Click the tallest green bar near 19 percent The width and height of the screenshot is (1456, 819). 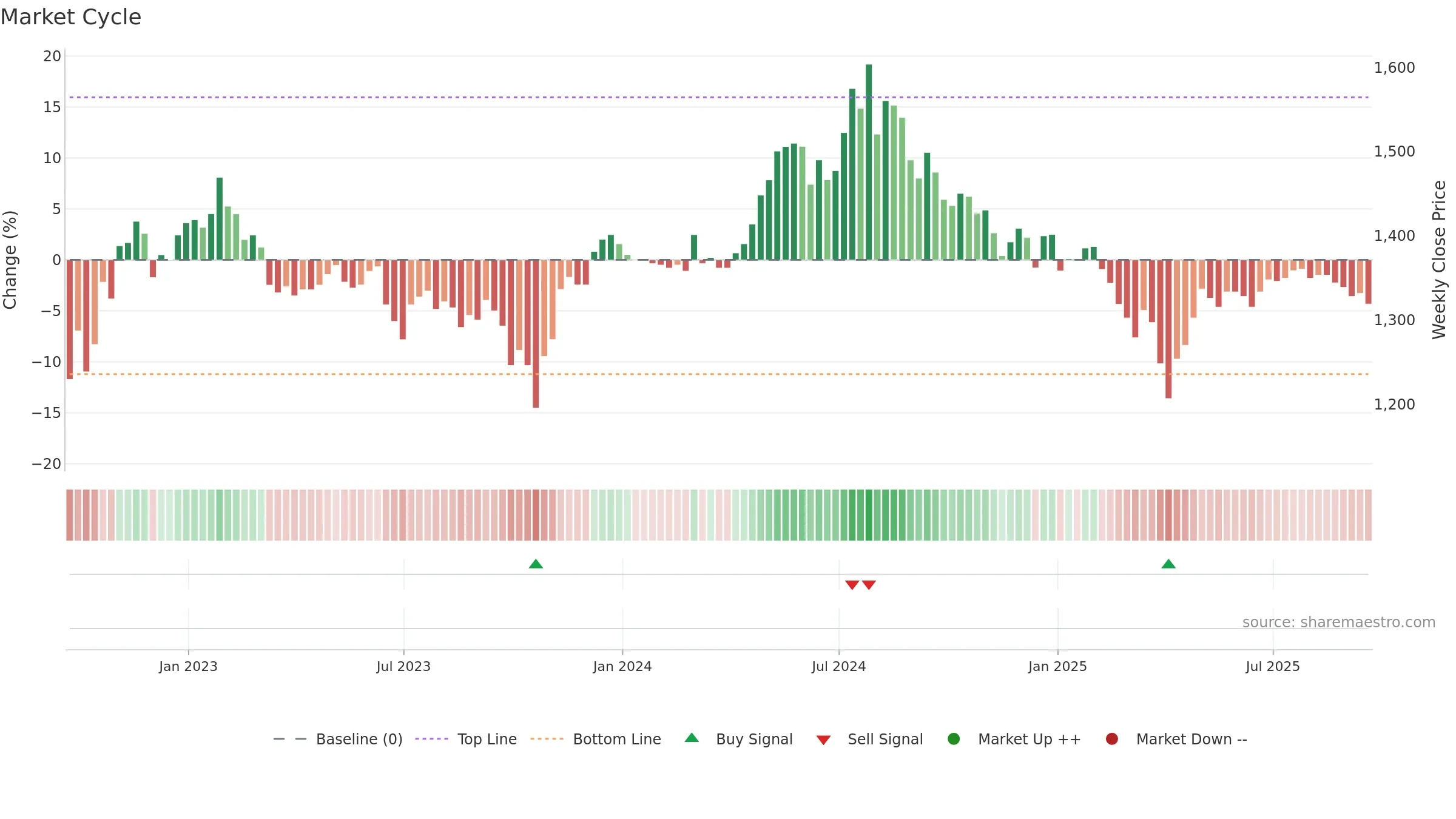(869, 162)
